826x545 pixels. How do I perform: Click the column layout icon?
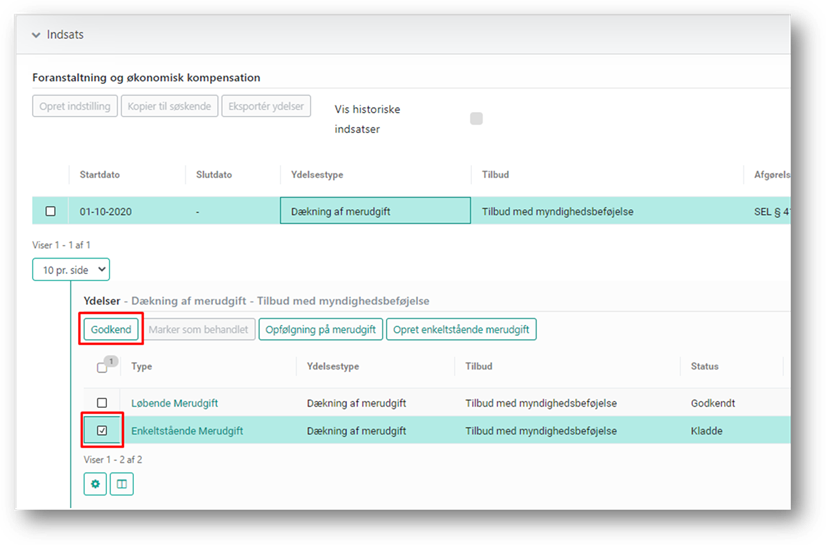pyautogui.click(x=121, y=484)
